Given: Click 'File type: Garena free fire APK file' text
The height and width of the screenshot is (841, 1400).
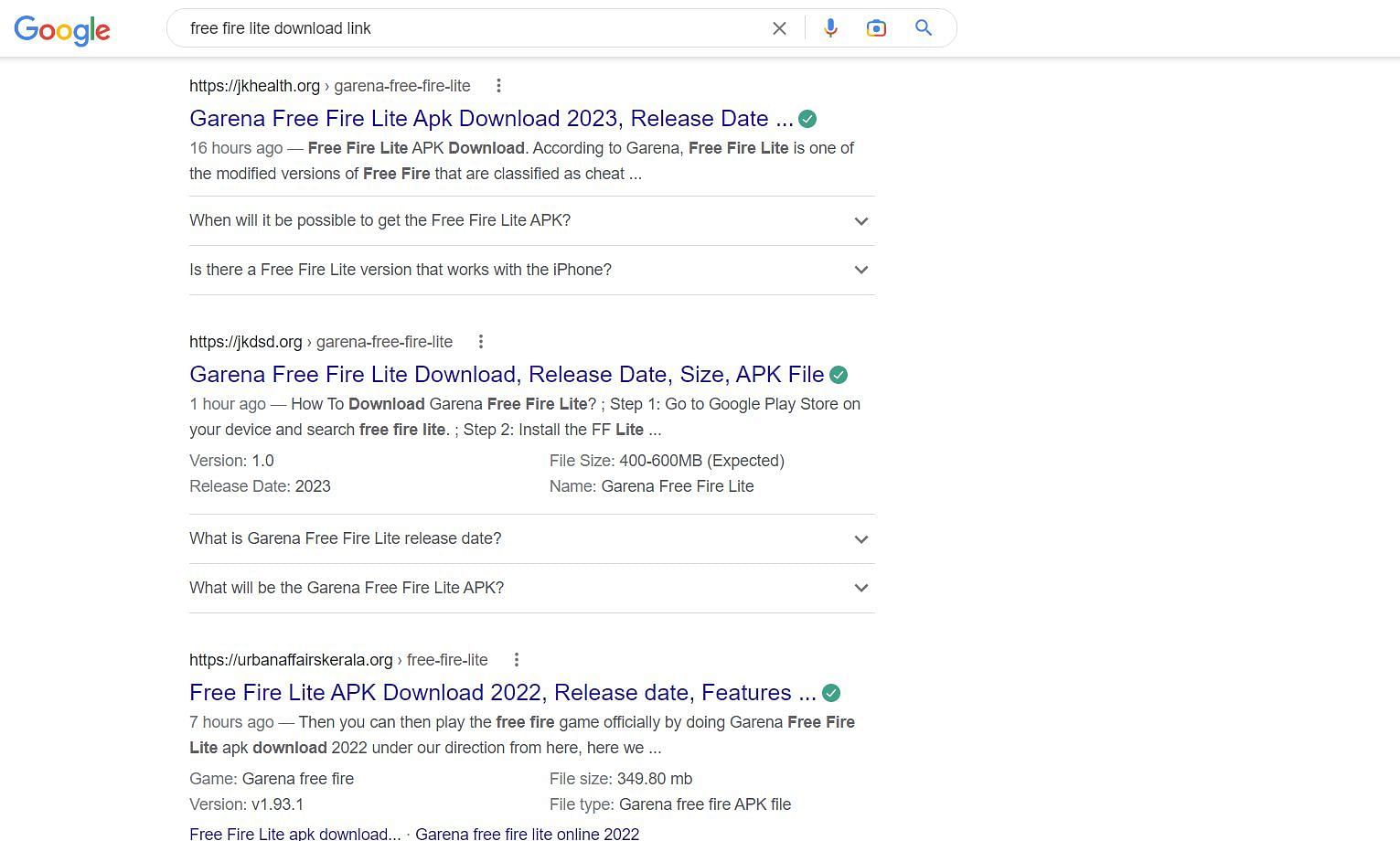Looking at the screenshot, I should tap(670, 804).
